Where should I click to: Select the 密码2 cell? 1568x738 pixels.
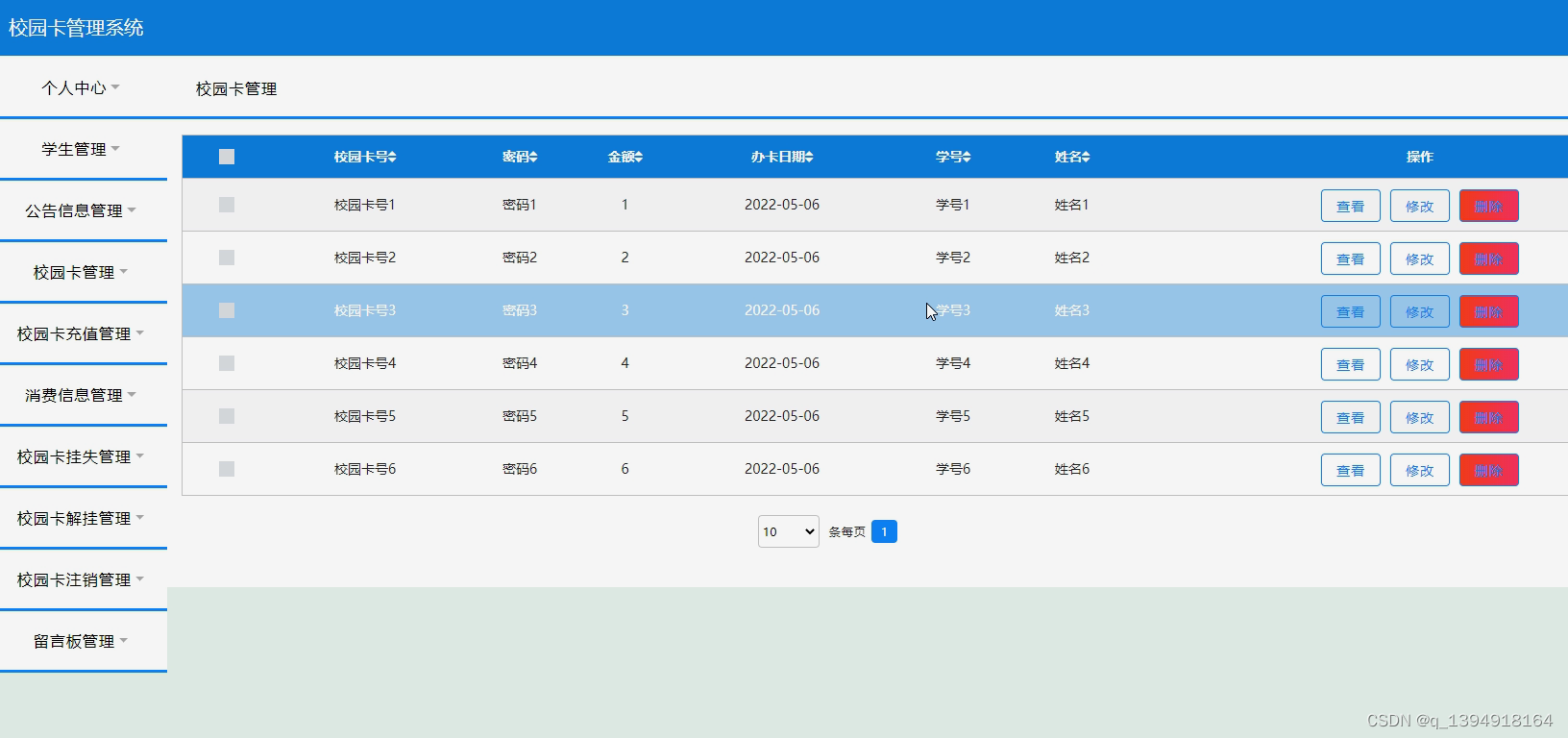click(520, 258)
